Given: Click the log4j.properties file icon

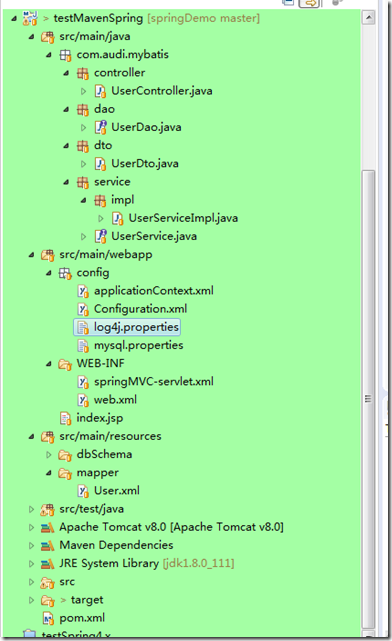Looking at the screenshot, I should pos(83,327).
